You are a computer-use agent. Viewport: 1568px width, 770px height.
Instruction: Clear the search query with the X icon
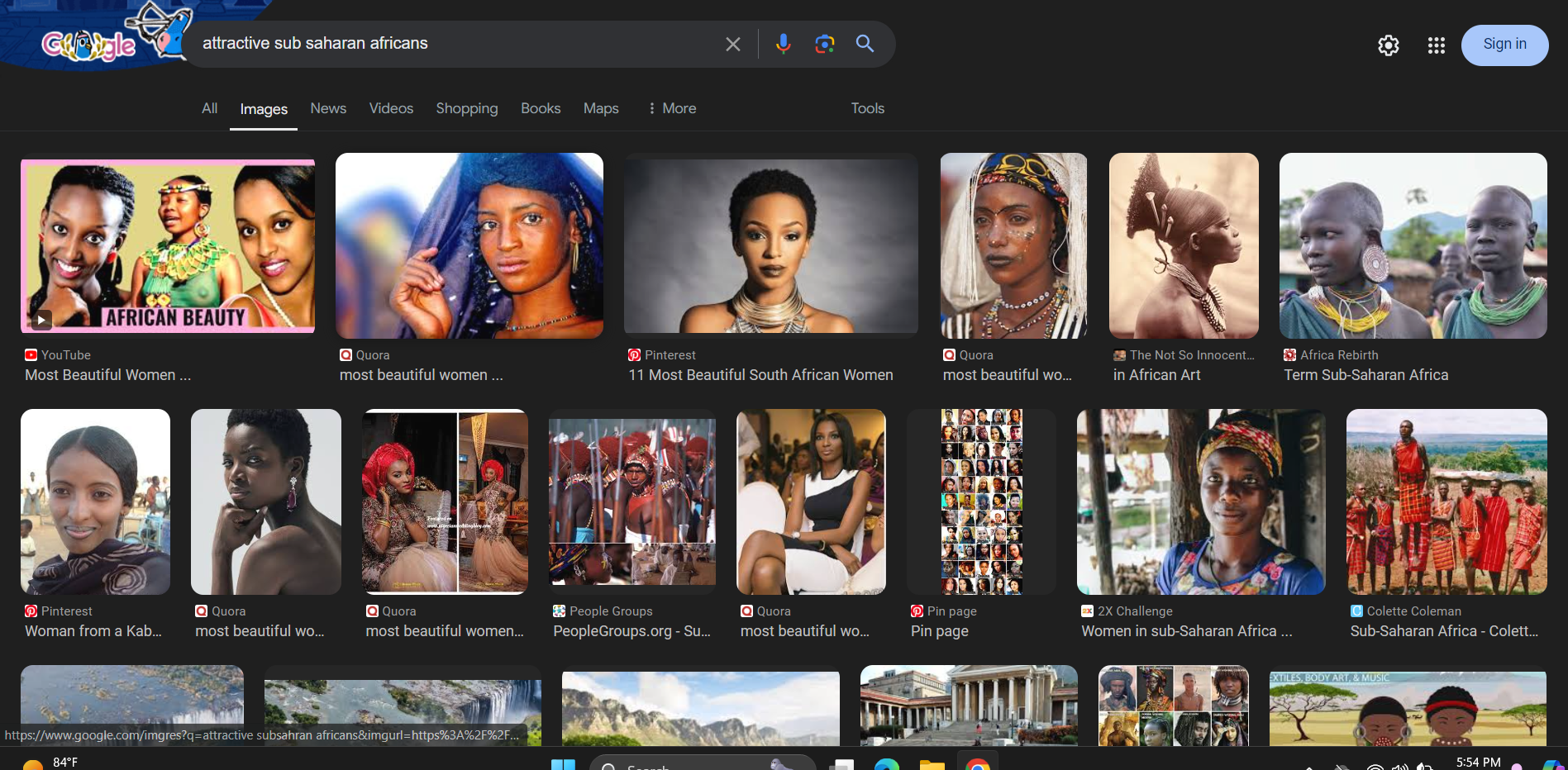[732, 44]
